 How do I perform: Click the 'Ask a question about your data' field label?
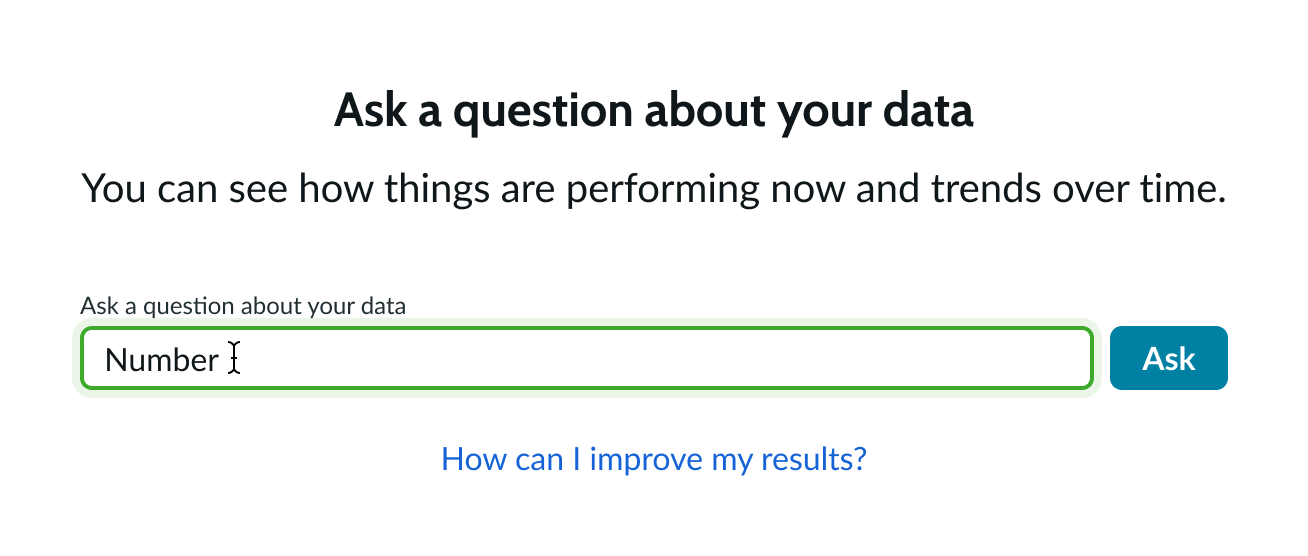pos(243,306)
